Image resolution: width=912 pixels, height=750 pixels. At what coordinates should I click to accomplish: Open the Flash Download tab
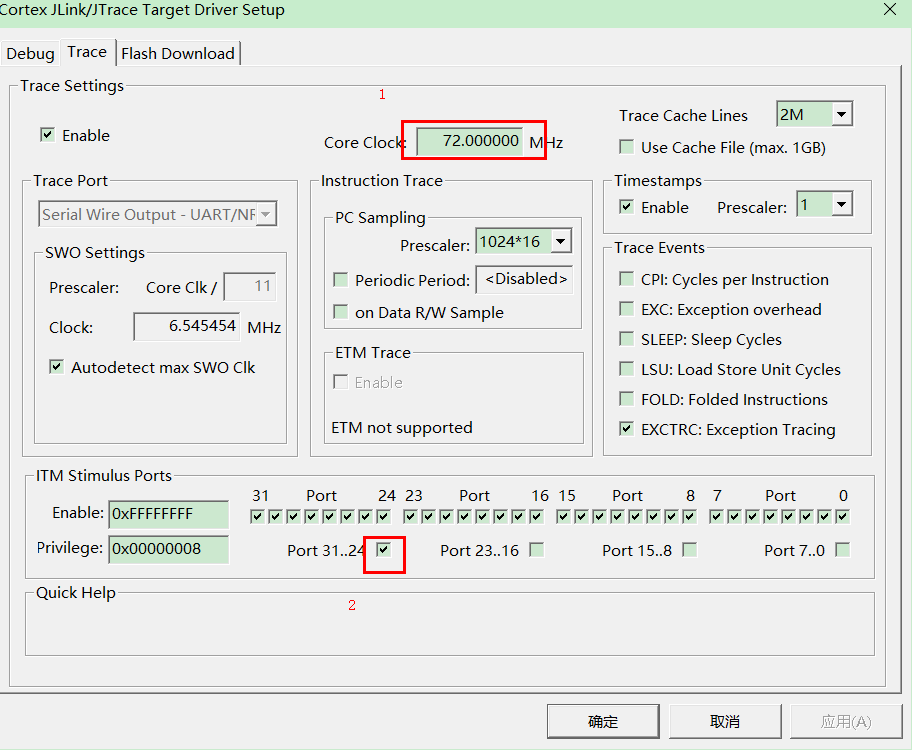tap(178, 54)
